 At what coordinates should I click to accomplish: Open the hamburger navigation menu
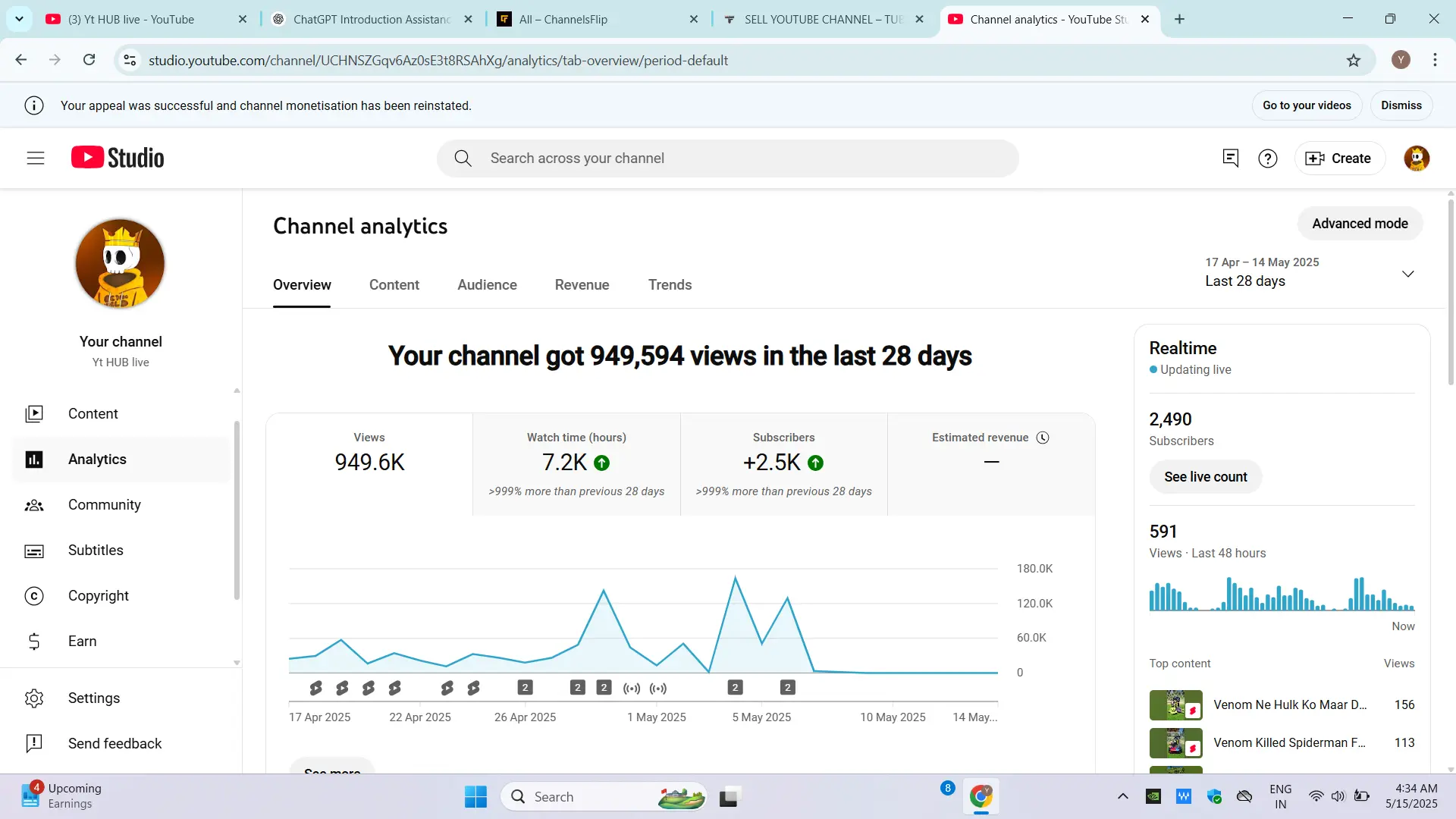coord(36,158)
